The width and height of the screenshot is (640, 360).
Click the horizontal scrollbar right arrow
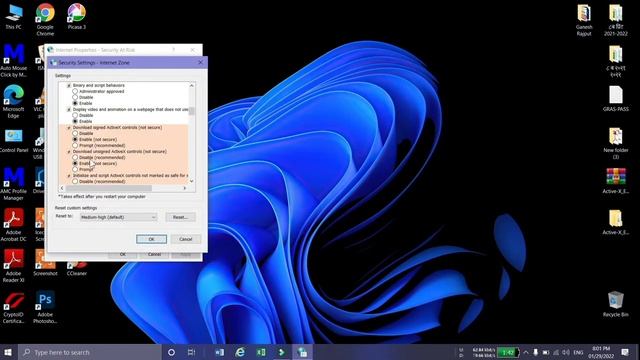[x=184, y=188]
